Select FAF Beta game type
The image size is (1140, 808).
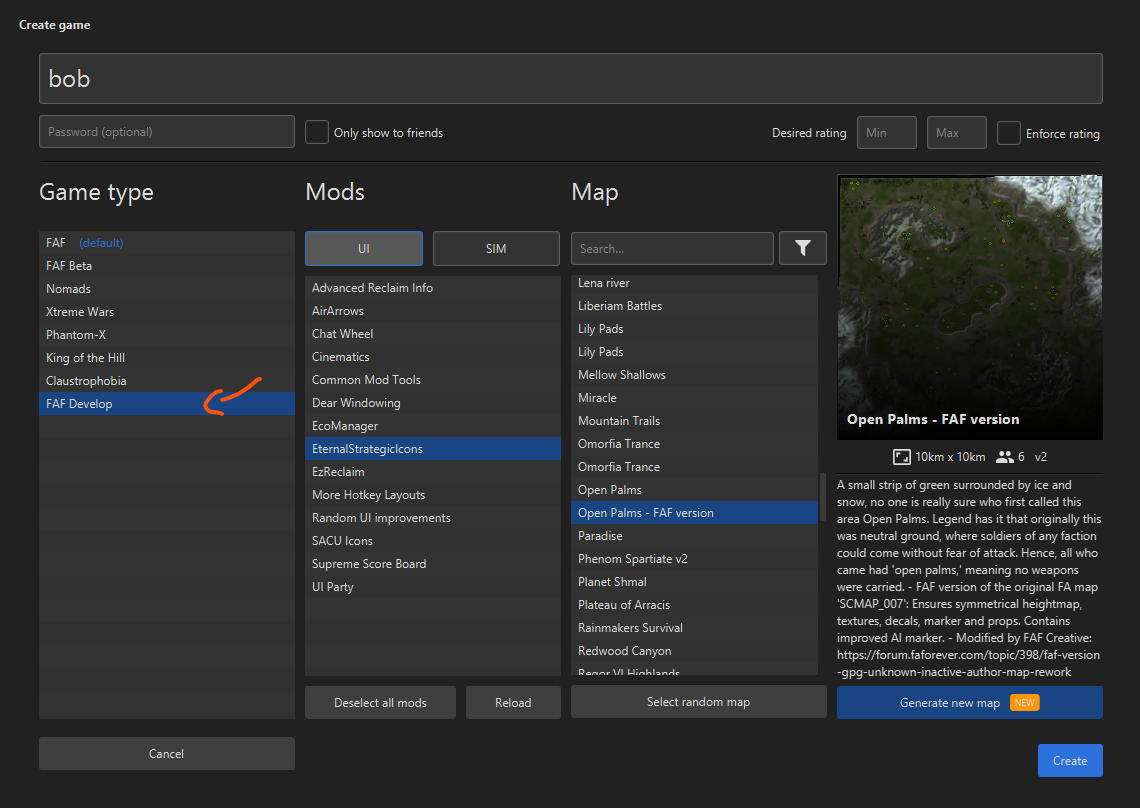(166, 266)
